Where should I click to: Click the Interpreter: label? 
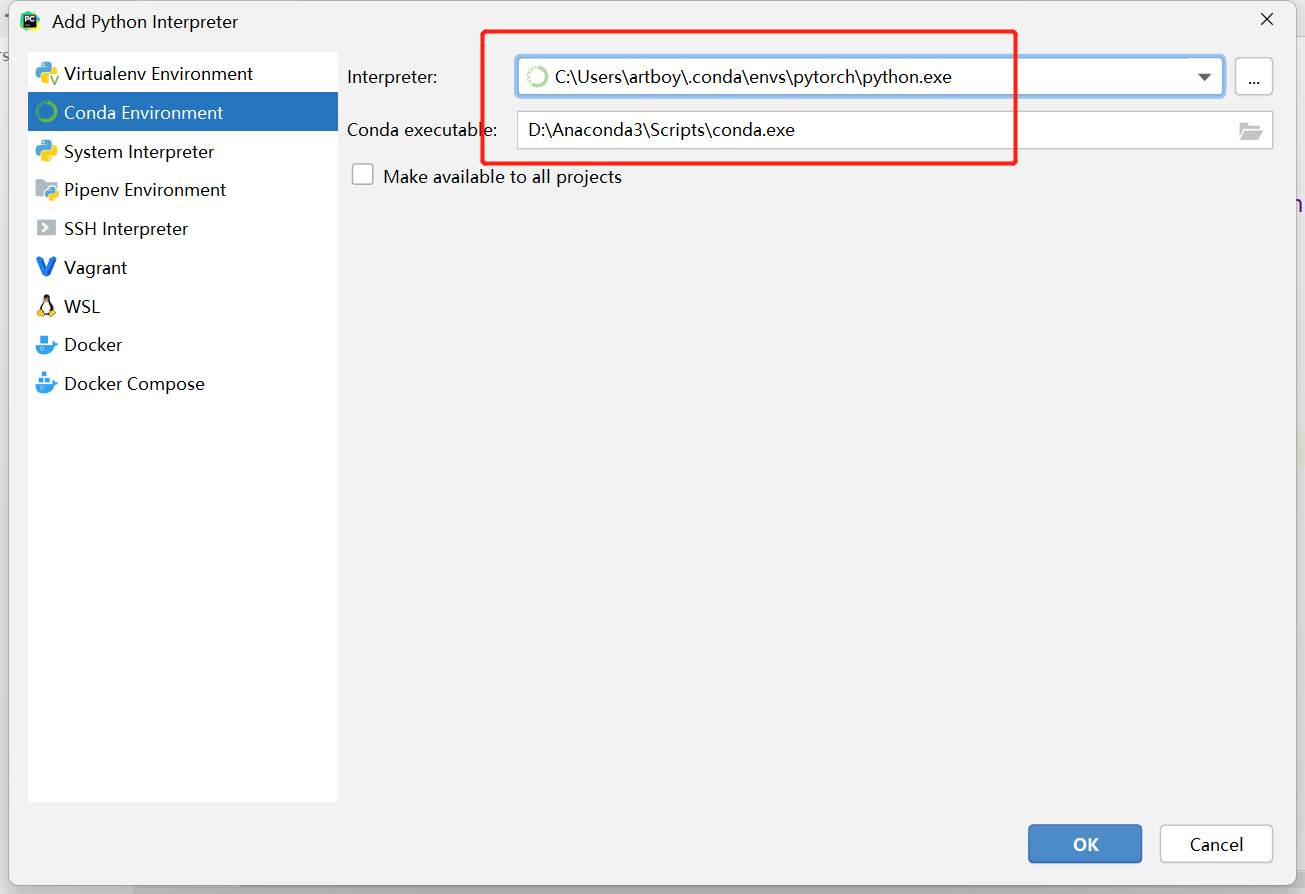tap(392, 77)
